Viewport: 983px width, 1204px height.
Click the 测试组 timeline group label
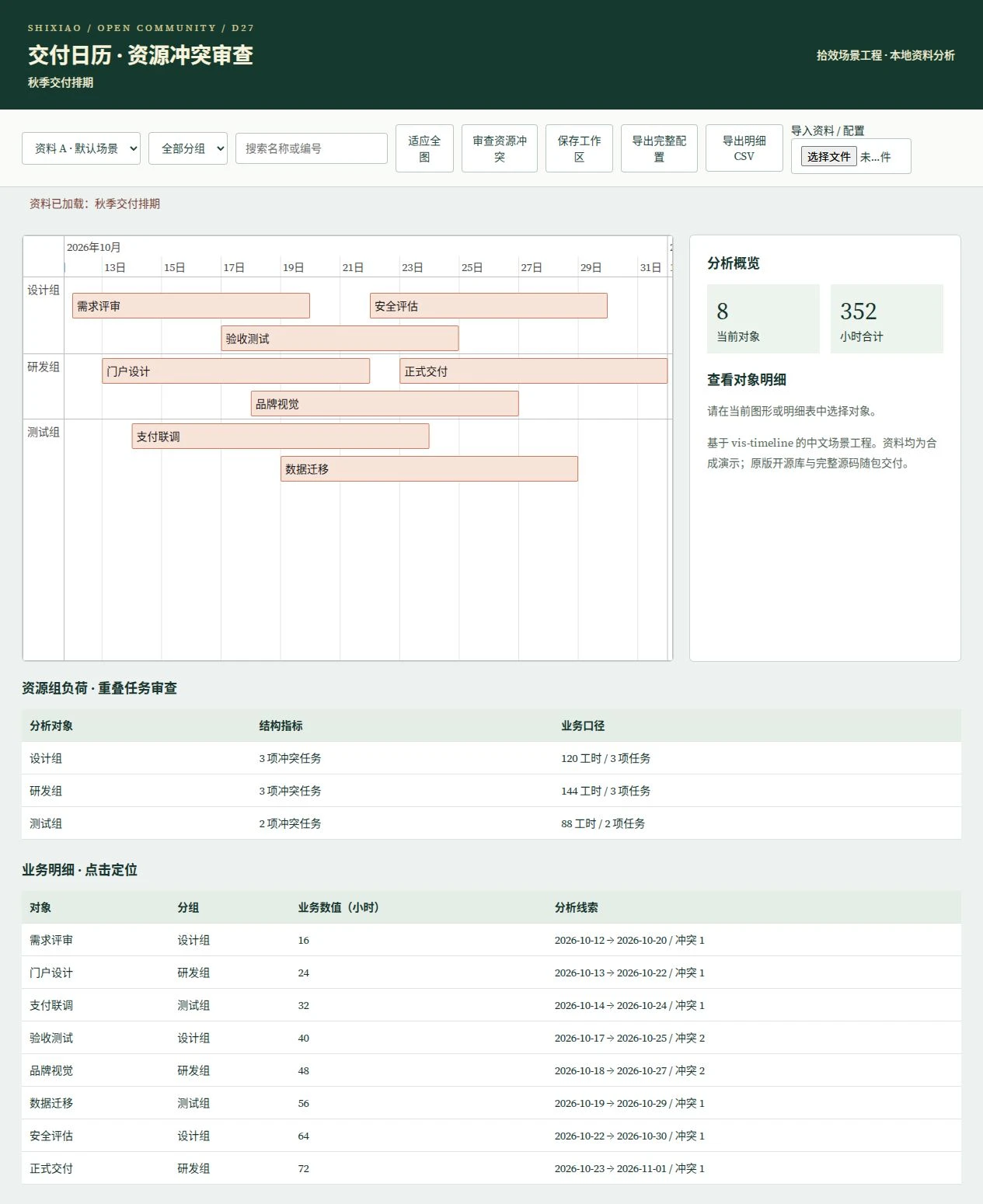pyautogui.click(x=44, y=432)
